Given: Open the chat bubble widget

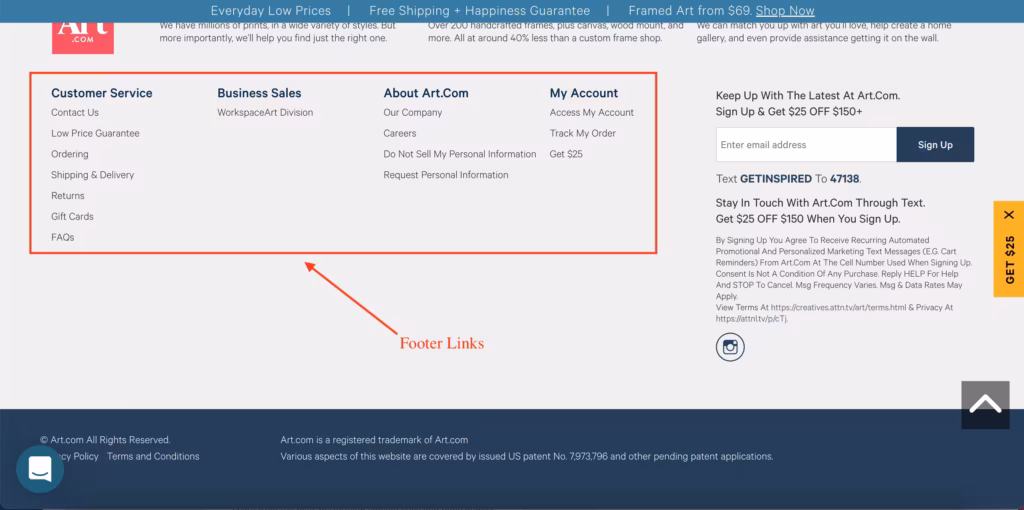Looking at the screenshot, I should click(40, 469).
